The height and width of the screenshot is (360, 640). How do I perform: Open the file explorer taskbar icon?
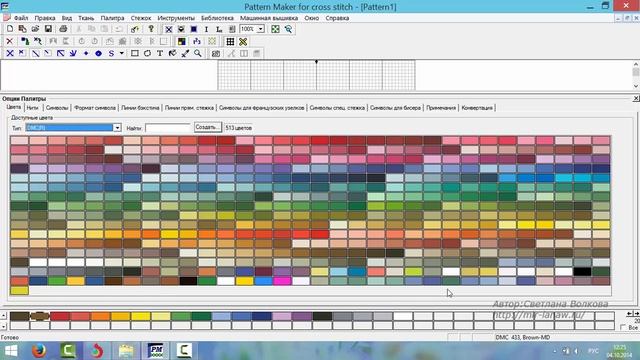[x=126, y=351]
